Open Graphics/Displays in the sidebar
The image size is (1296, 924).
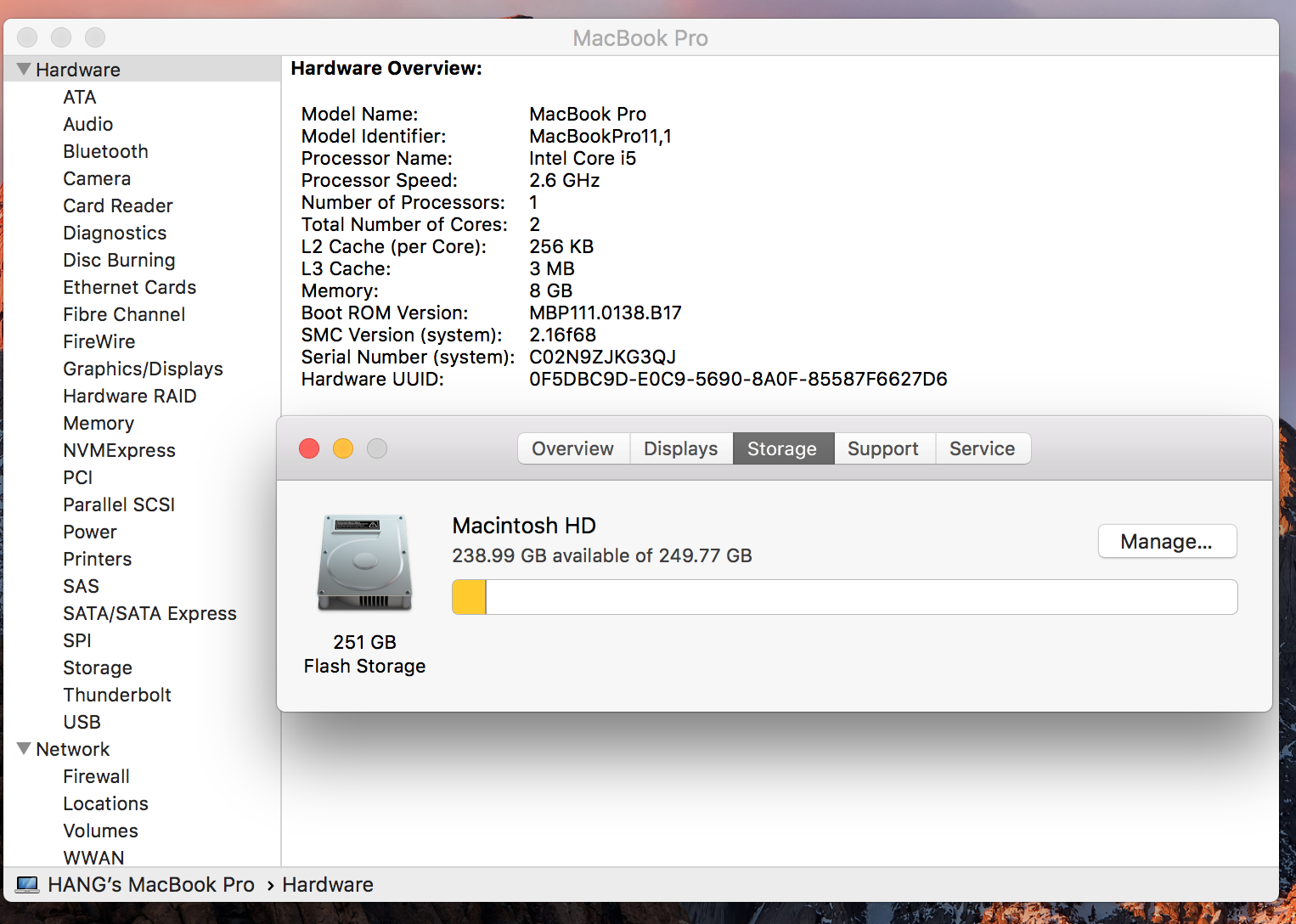[x=144, y=369]
